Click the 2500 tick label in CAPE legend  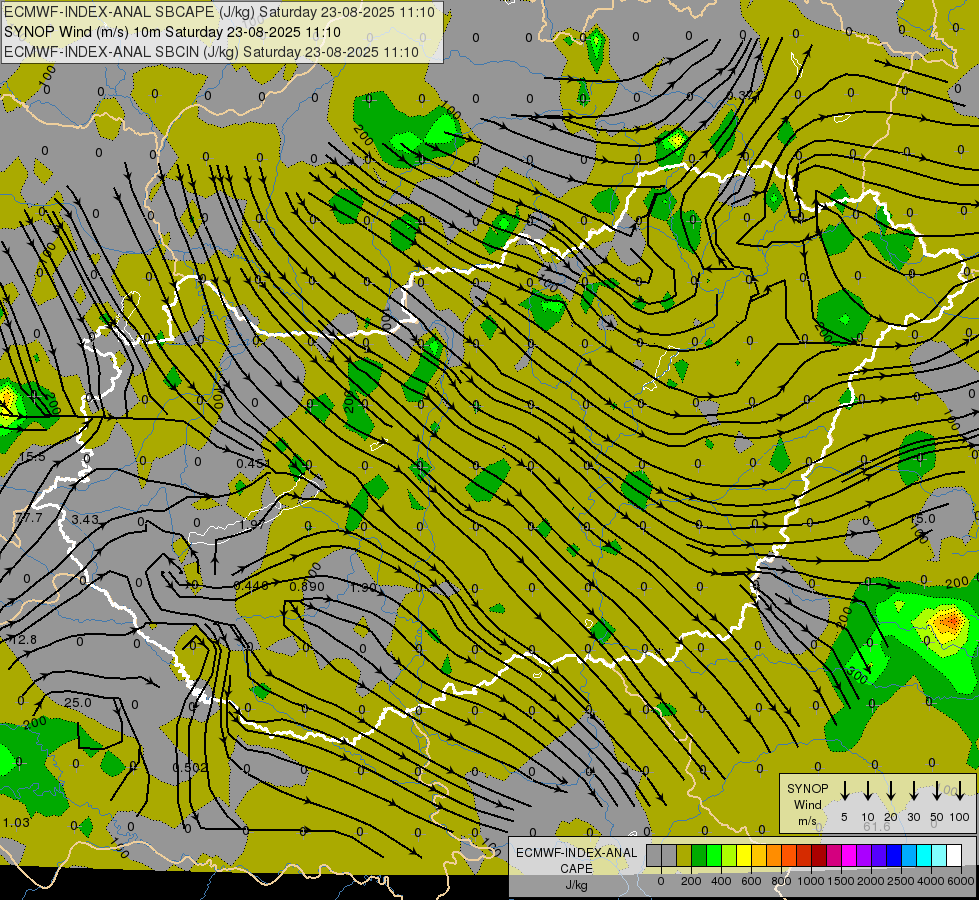click(x=901, y=881)
